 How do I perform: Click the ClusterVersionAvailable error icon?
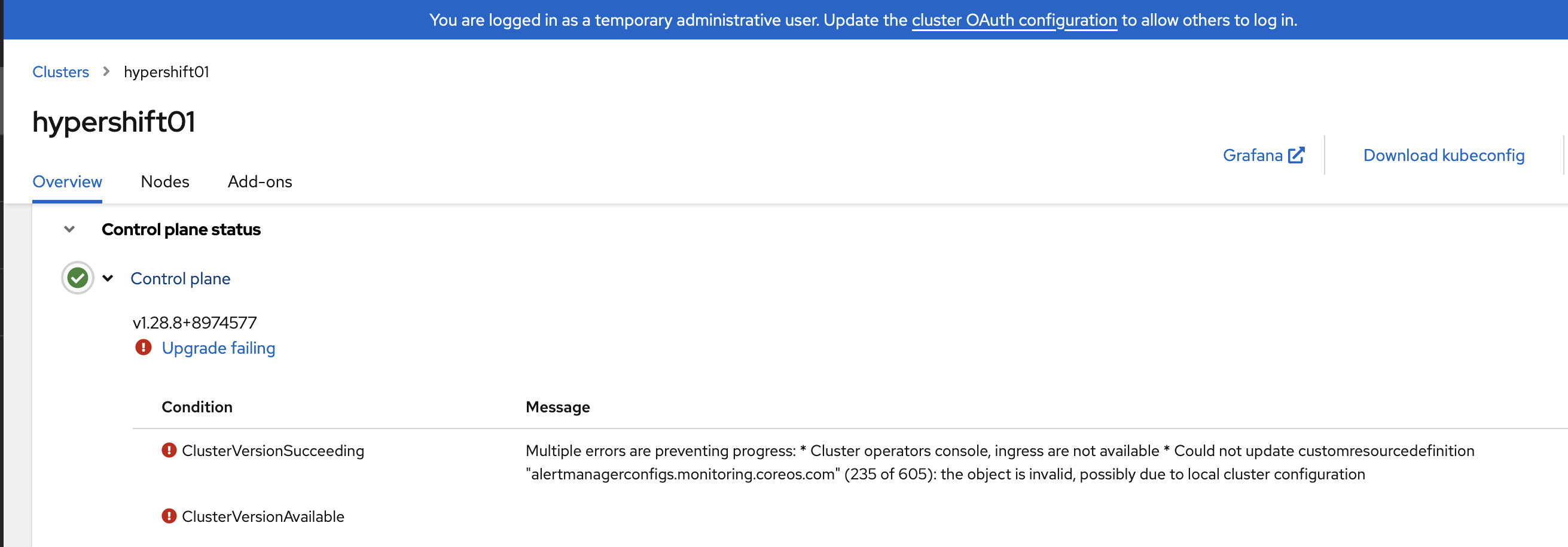pos(169,516)
